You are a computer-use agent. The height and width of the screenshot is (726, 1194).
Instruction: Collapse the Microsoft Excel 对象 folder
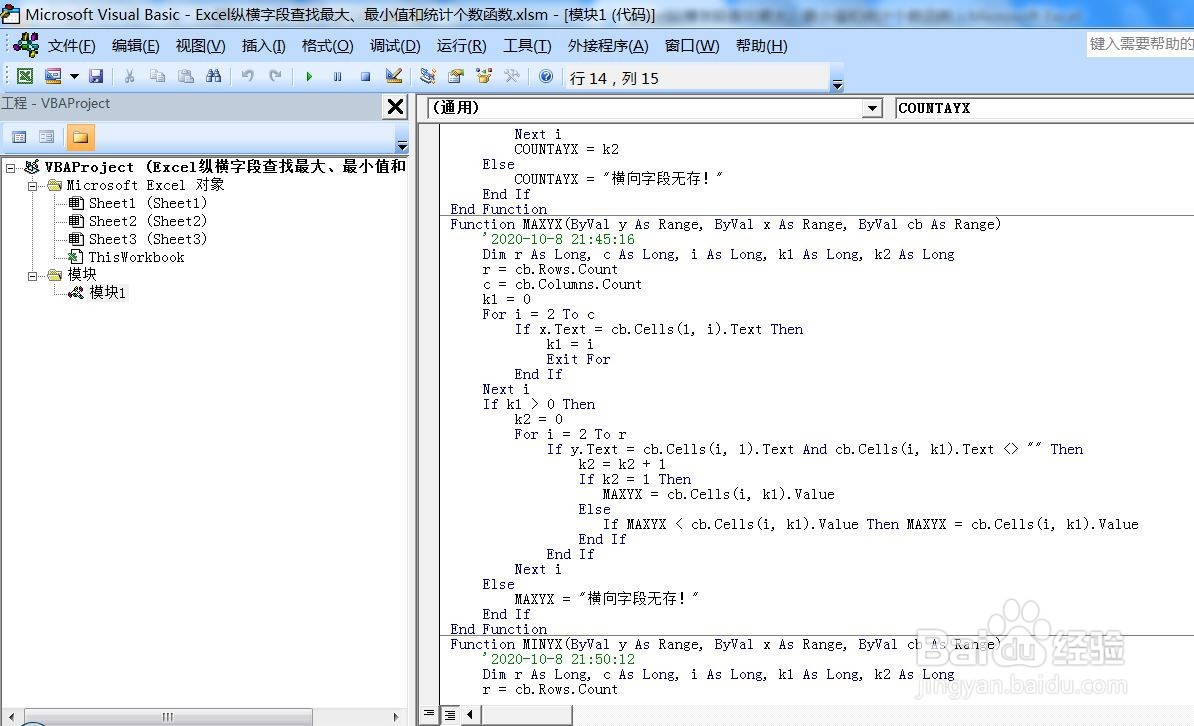click(32, 186)
